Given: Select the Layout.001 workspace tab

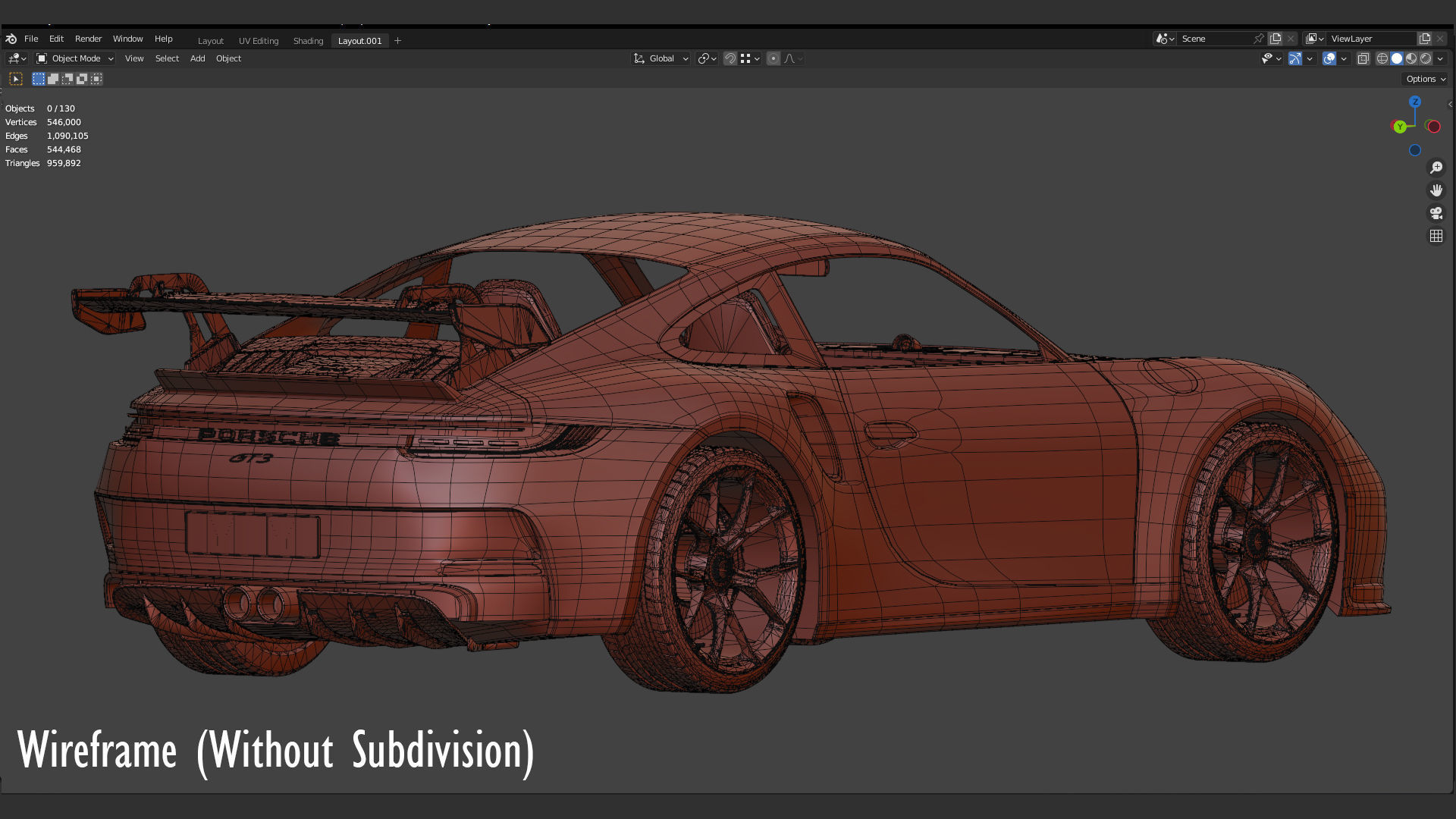Looking at the screenshot, I should [359, 41].
